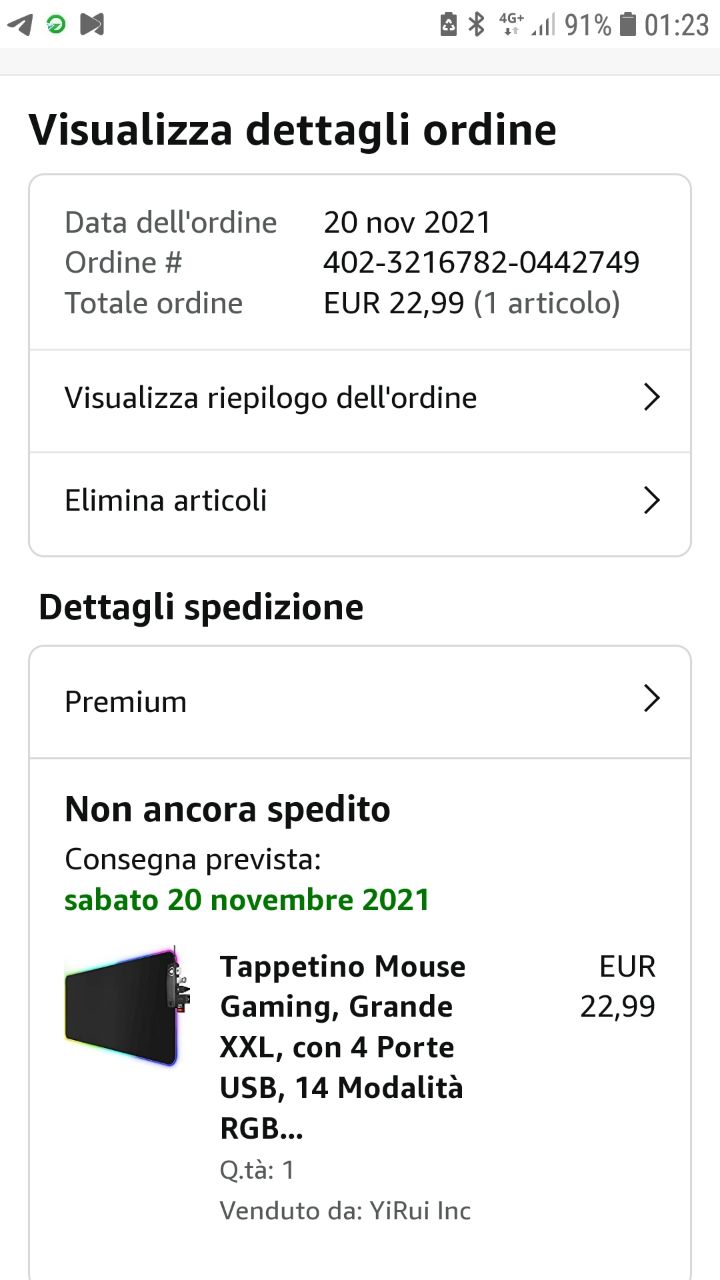Open Visualizza riepilogo dell'ordine

coord(271,398)
